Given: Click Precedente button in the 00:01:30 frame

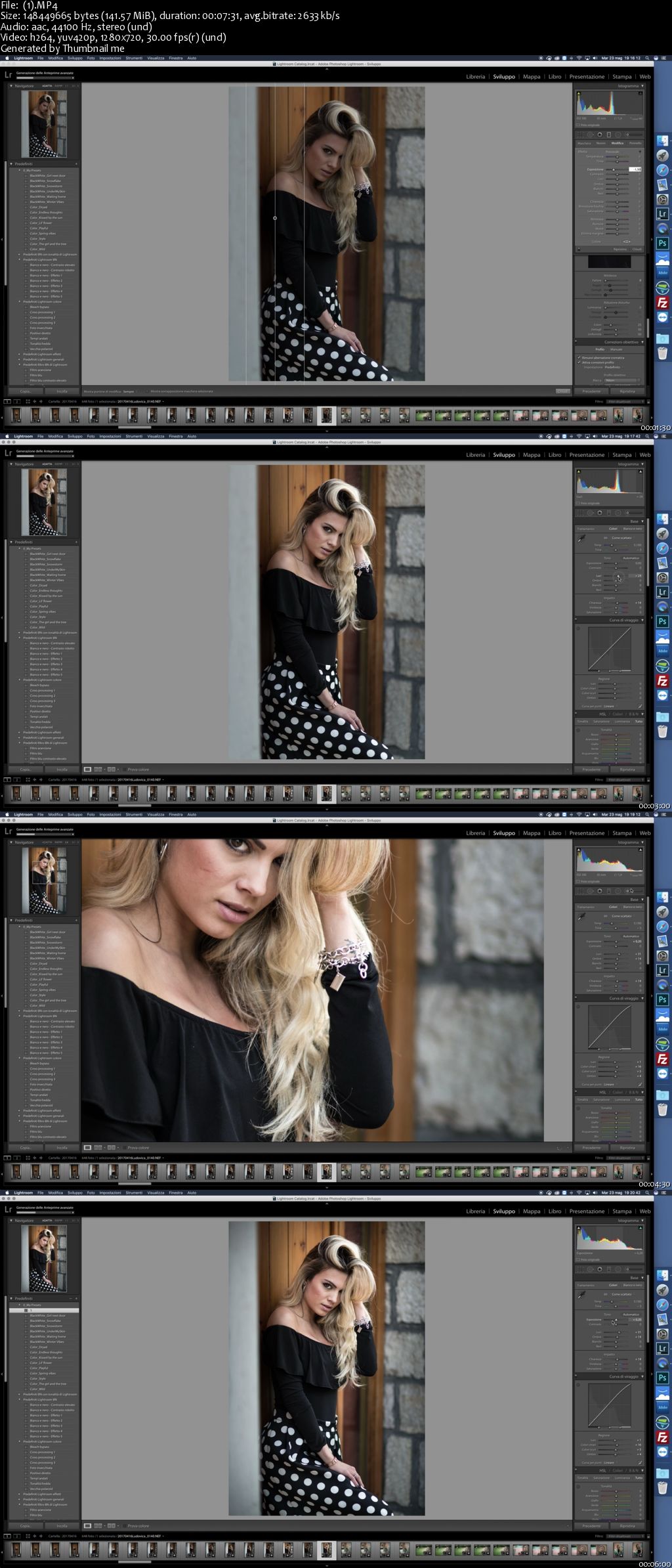Looking at the screenshot, I should click(591, 391).
